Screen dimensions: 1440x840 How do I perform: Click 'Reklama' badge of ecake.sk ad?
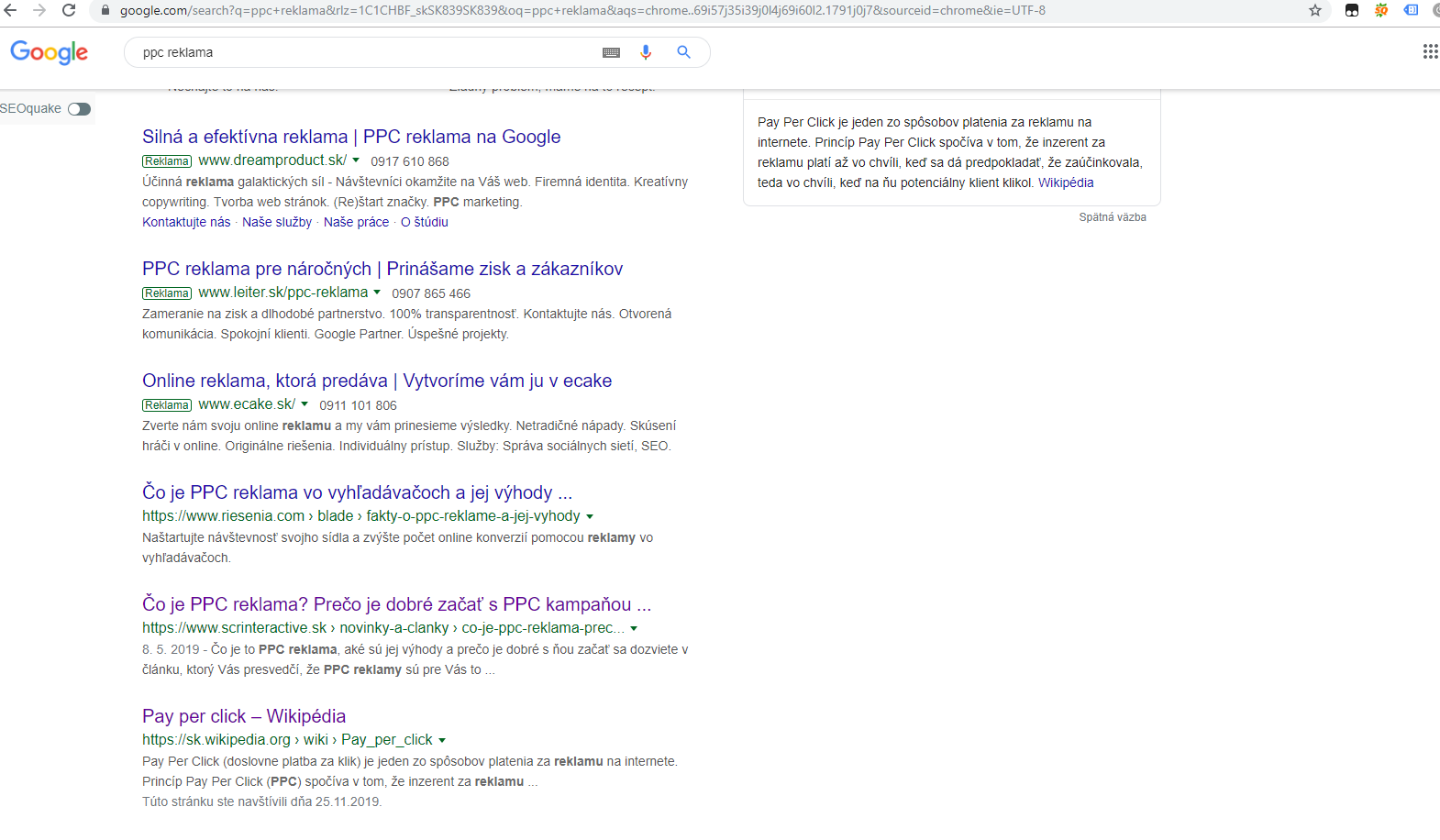tap(167, 405)
